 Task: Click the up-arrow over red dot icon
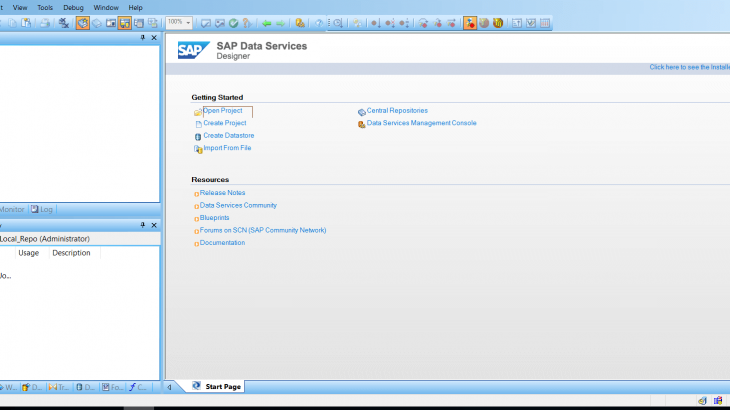pos(438,23)
